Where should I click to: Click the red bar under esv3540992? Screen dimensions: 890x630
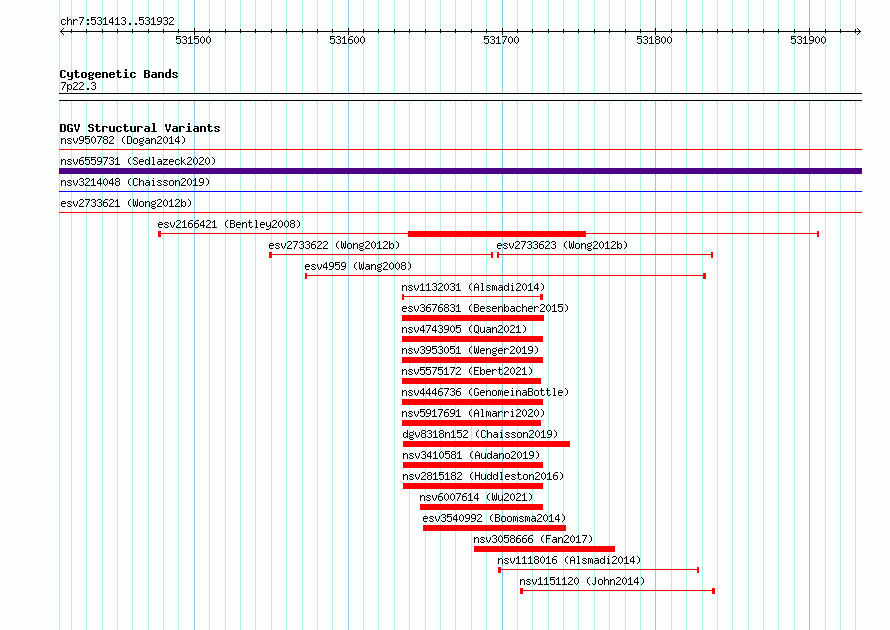(x=494, y=528)
